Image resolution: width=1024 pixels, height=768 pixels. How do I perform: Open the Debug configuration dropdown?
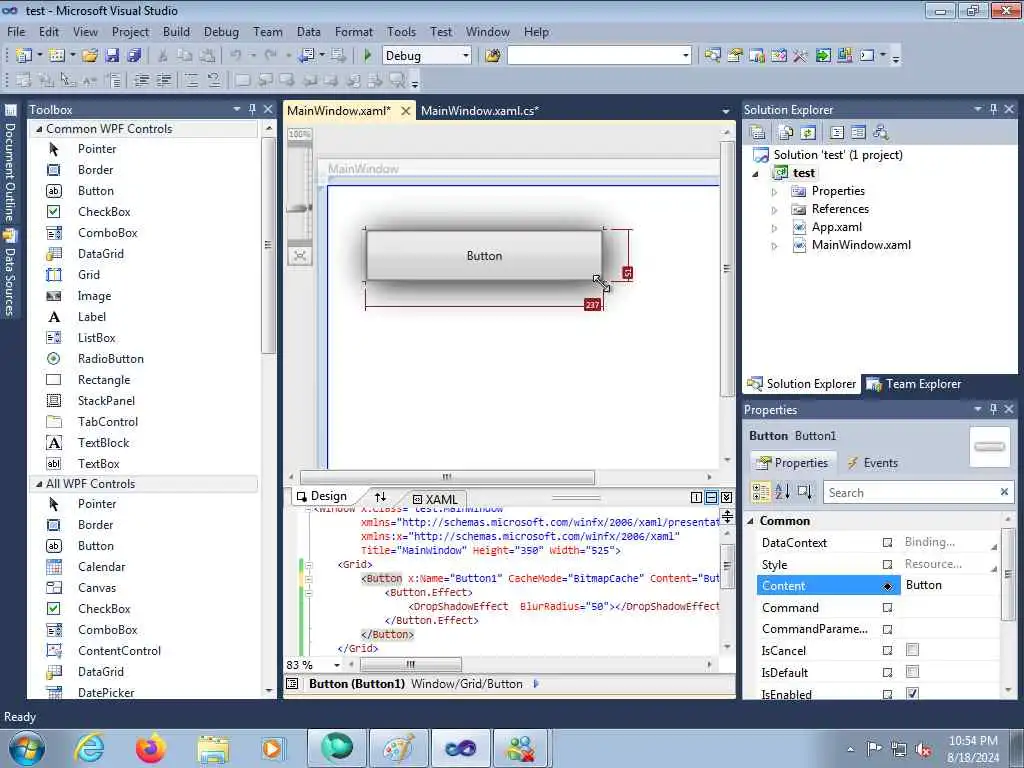point(466,56)
